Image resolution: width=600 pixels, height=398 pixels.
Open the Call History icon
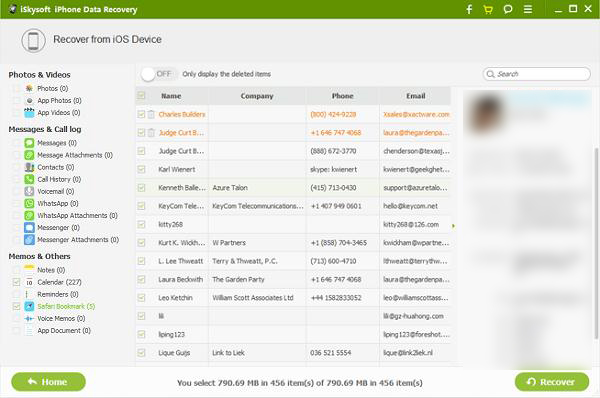[x=29, y=179]
